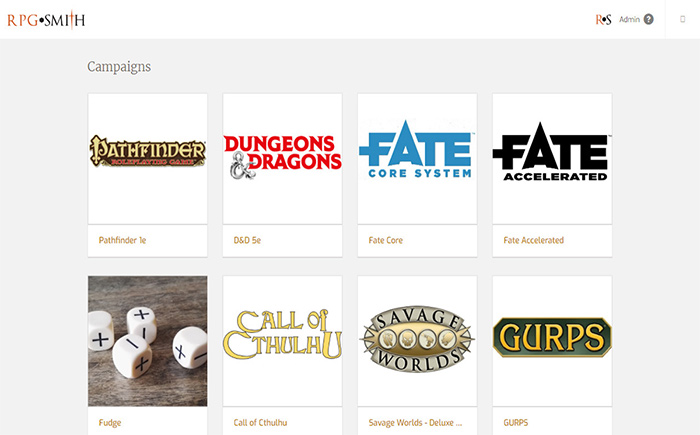The height and width of the screenshot is (435, 700).
Task: Click the GURPS campaign title text
Action: (x=516, y=422)
